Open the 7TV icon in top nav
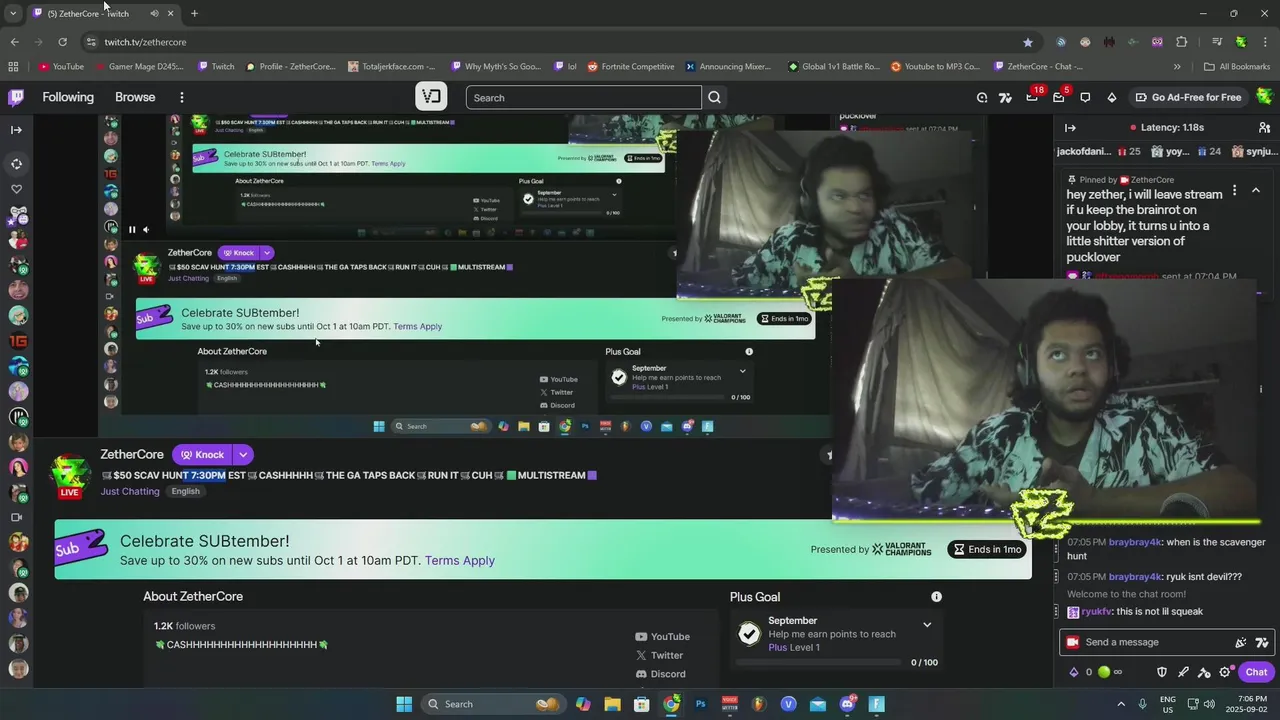Screen dimensions: 1280x720 1005,97
